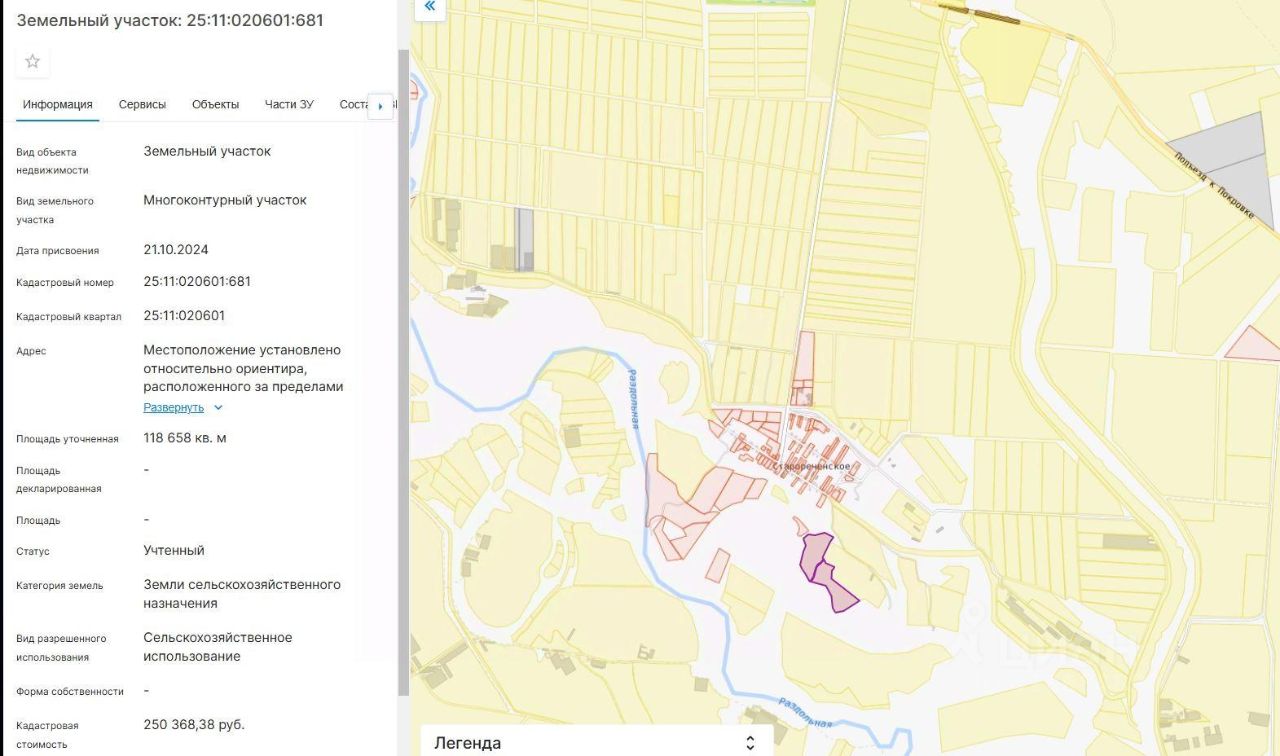Click the header title Земельный участок: 25:11:020601:681
1280x756 pixels.
[170, 20]
